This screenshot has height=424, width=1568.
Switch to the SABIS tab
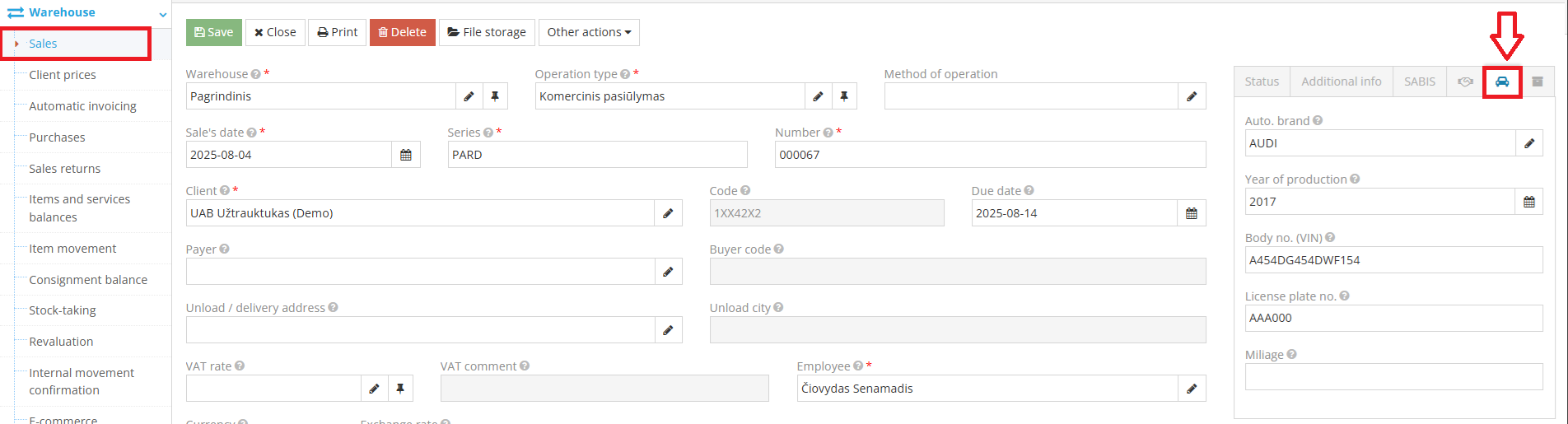point(1419,82)
